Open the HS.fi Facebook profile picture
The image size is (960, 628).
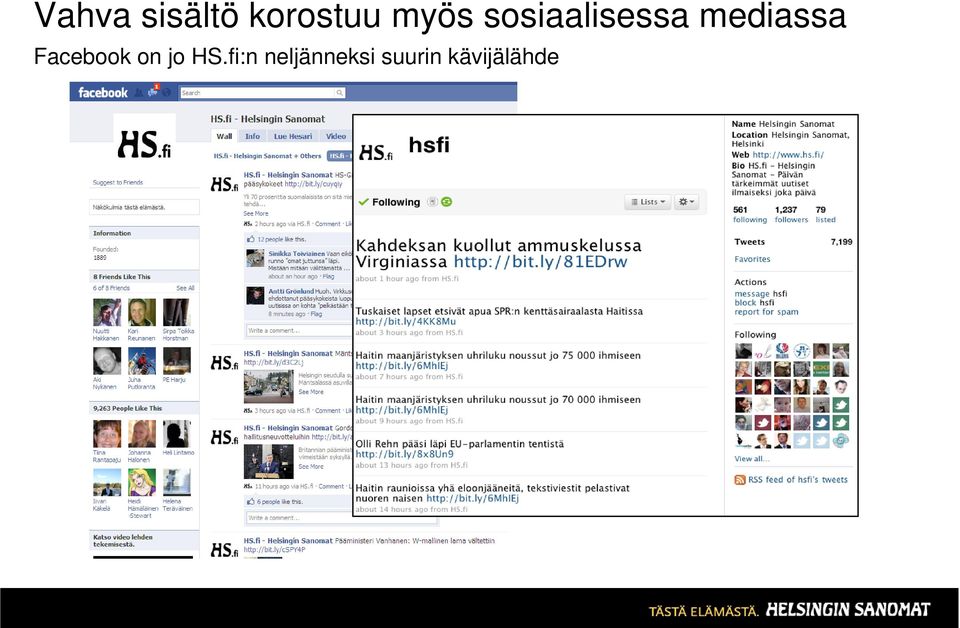click(144, 144)
